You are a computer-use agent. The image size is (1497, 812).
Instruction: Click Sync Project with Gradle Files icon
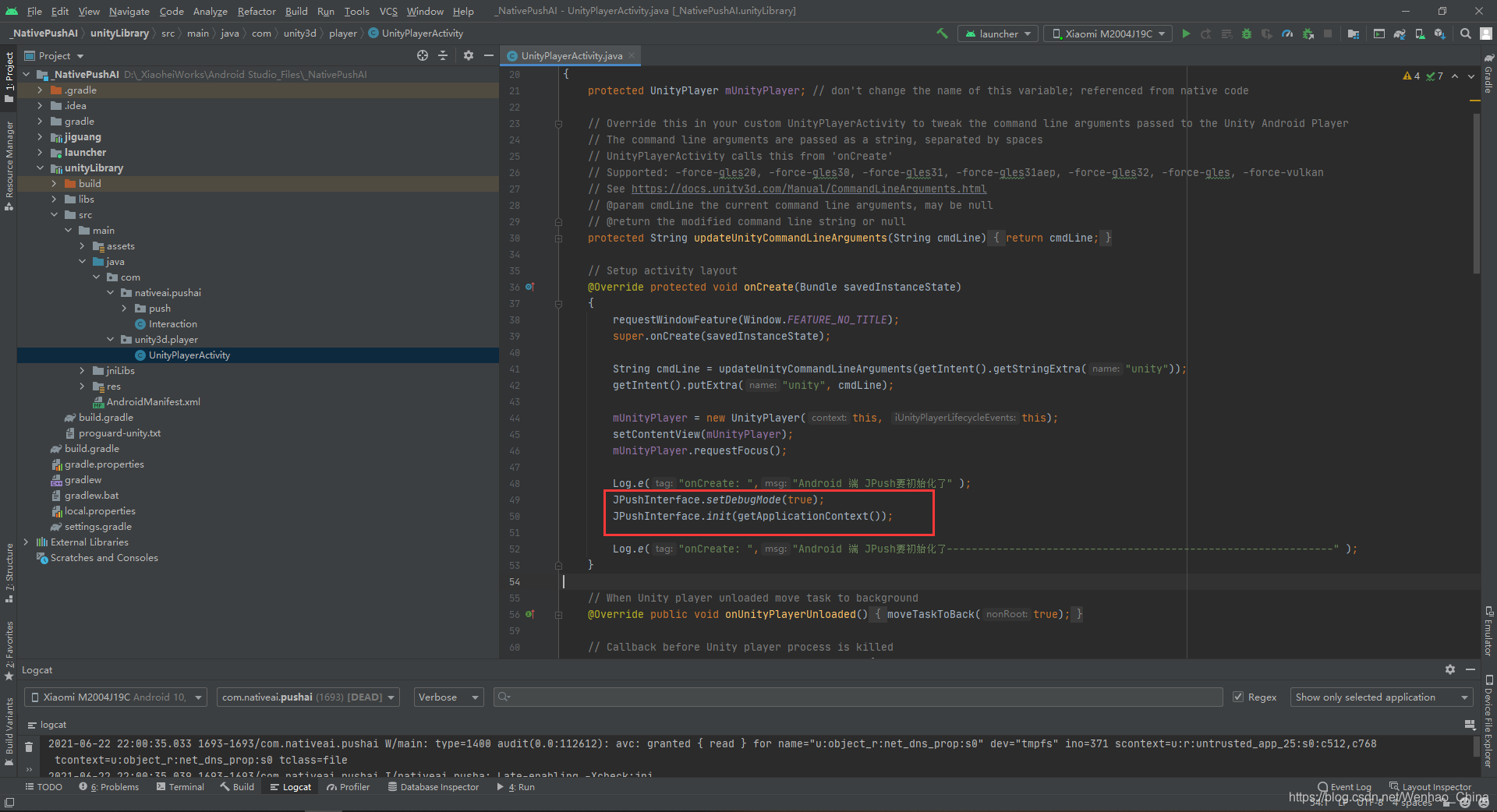[x=1400, y=34]
